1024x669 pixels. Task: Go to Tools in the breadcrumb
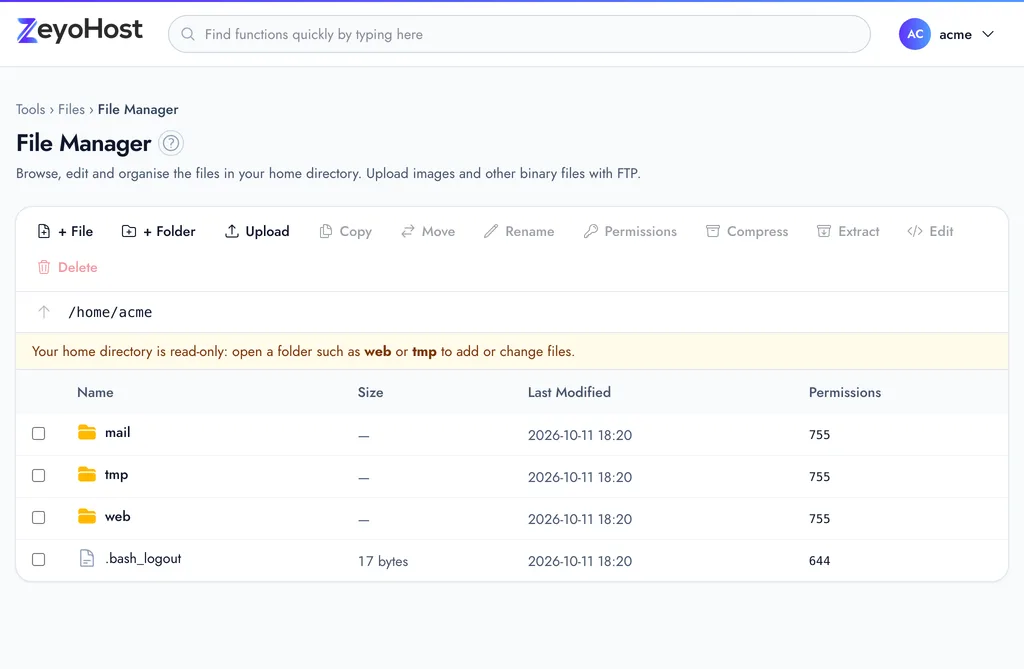31,109
